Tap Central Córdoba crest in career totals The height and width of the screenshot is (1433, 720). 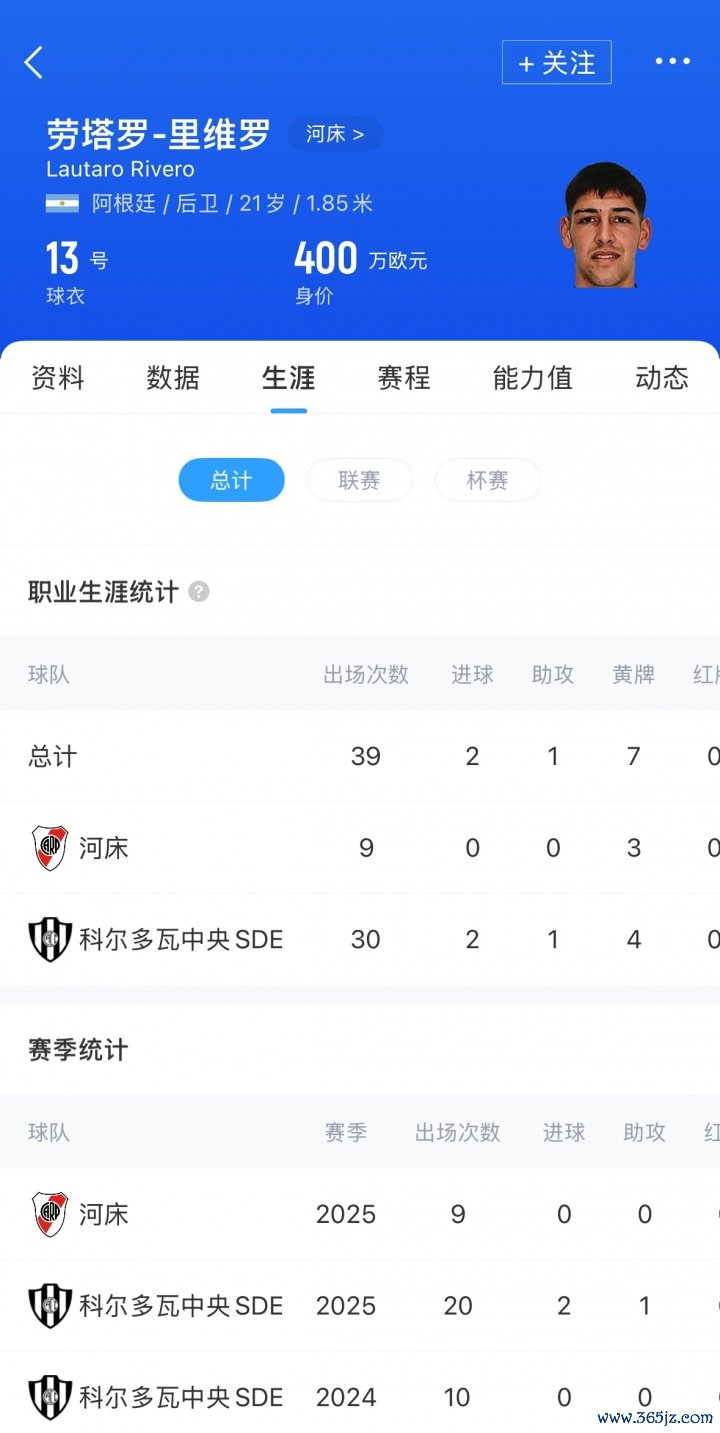tap(49, 940)
